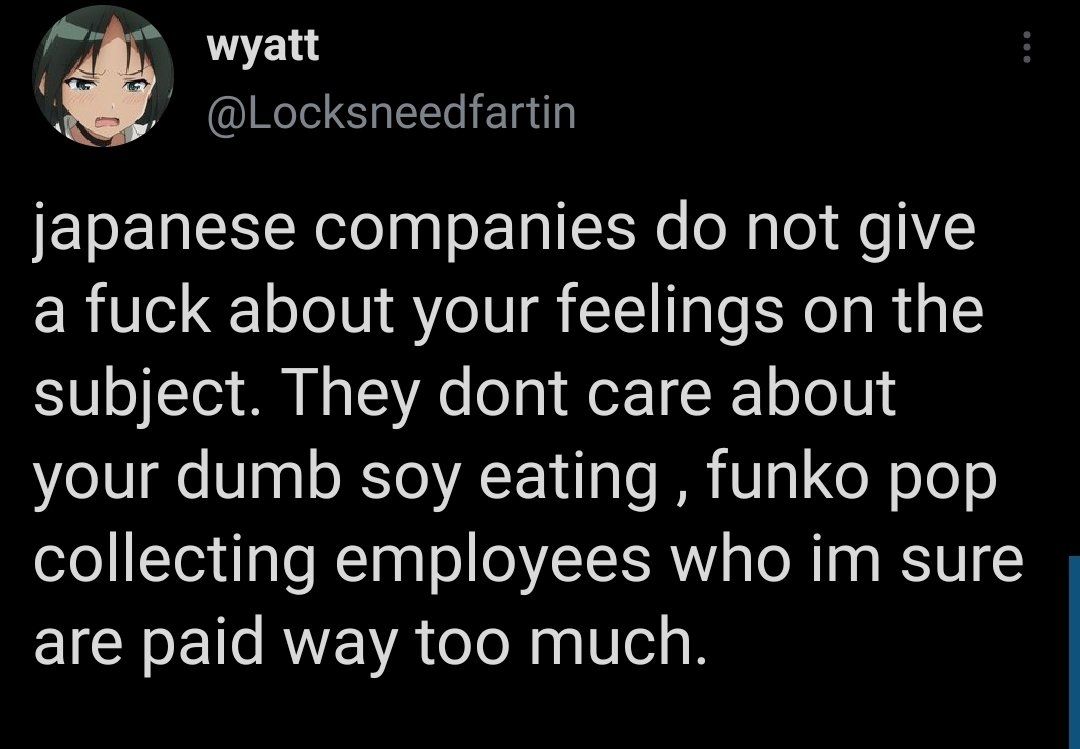The height and width of the screenshot is (749, 1080).
Task: Click the word "collecting" in the tweet
Action: (x=176, y=562)
